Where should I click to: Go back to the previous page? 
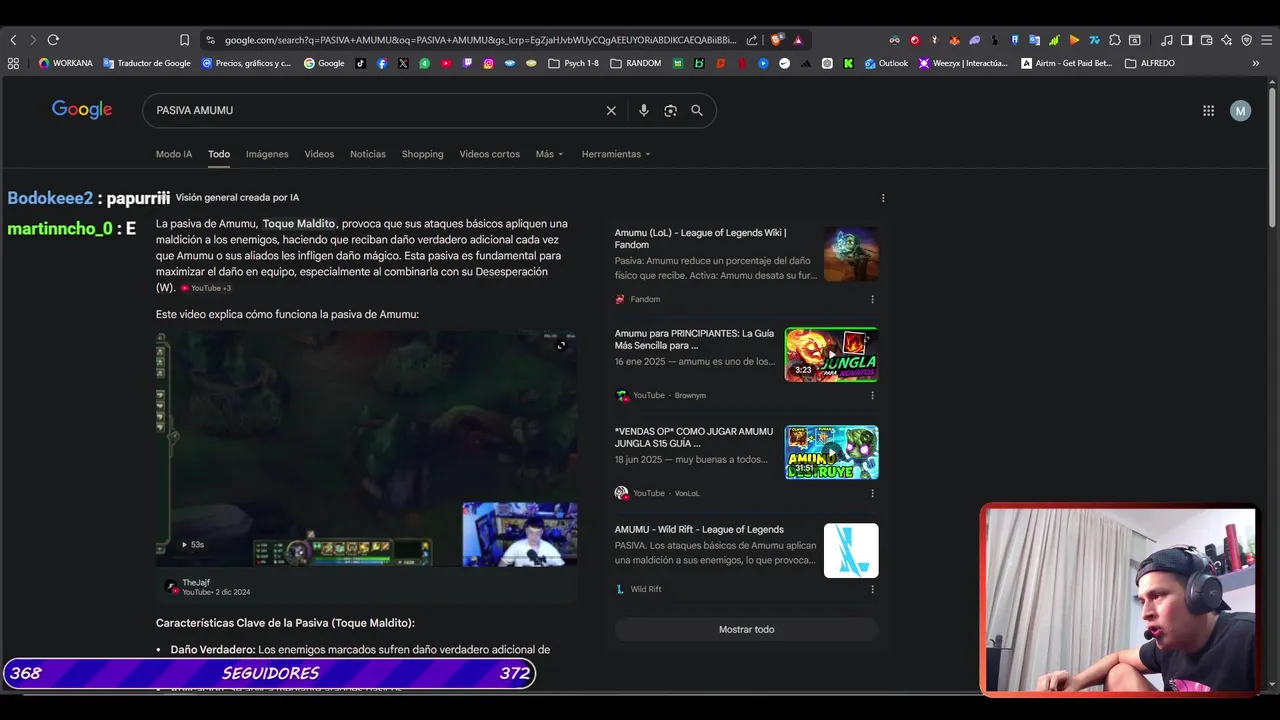click(x=13, y=40)
